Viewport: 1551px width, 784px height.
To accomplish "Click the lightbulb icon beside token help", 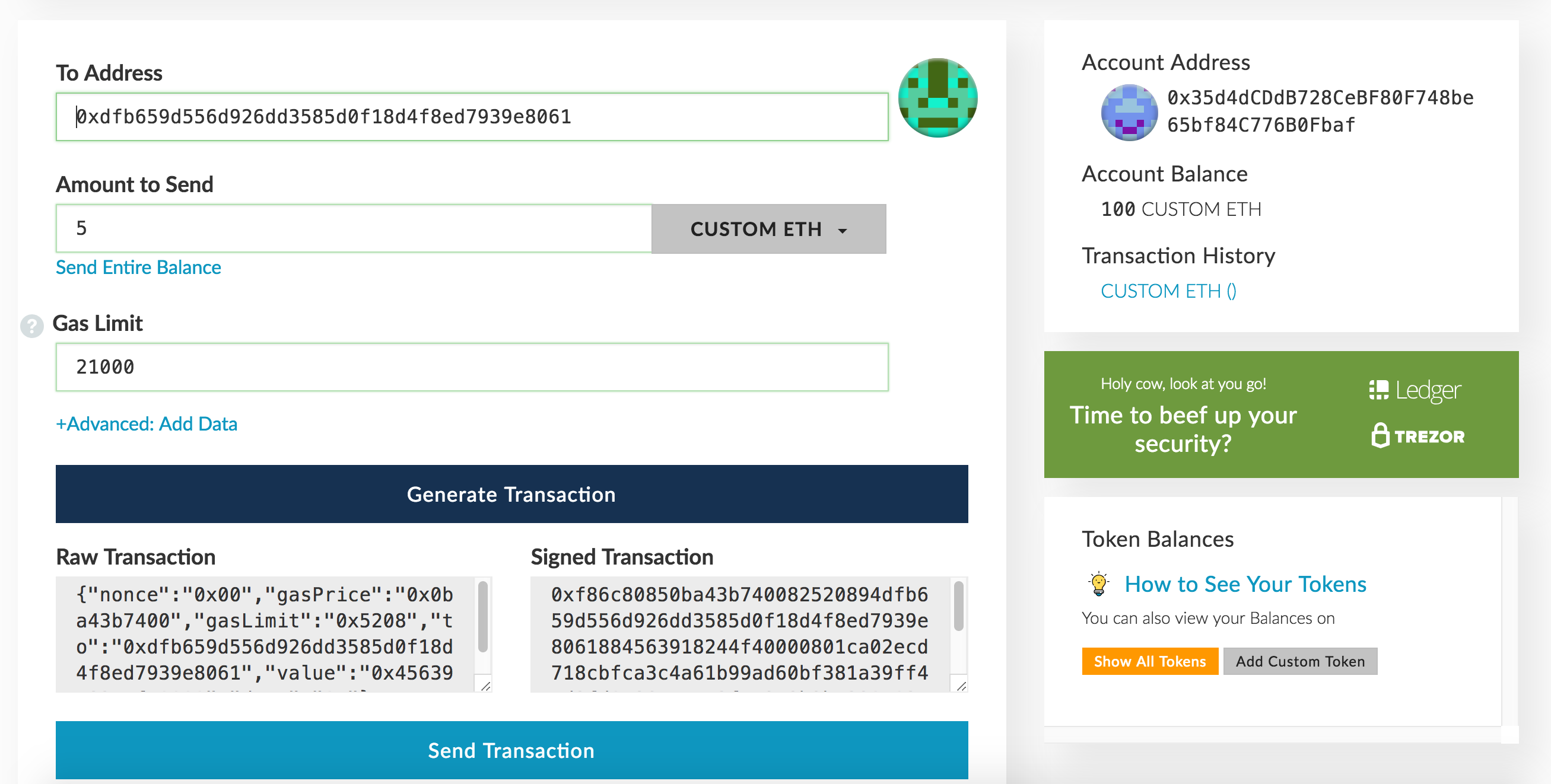I will 1098,584.
